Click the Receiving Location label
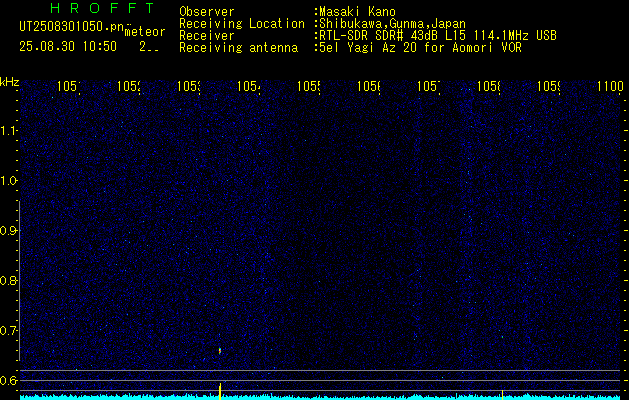Screen dimensions: 629x400 coord(242,24)
